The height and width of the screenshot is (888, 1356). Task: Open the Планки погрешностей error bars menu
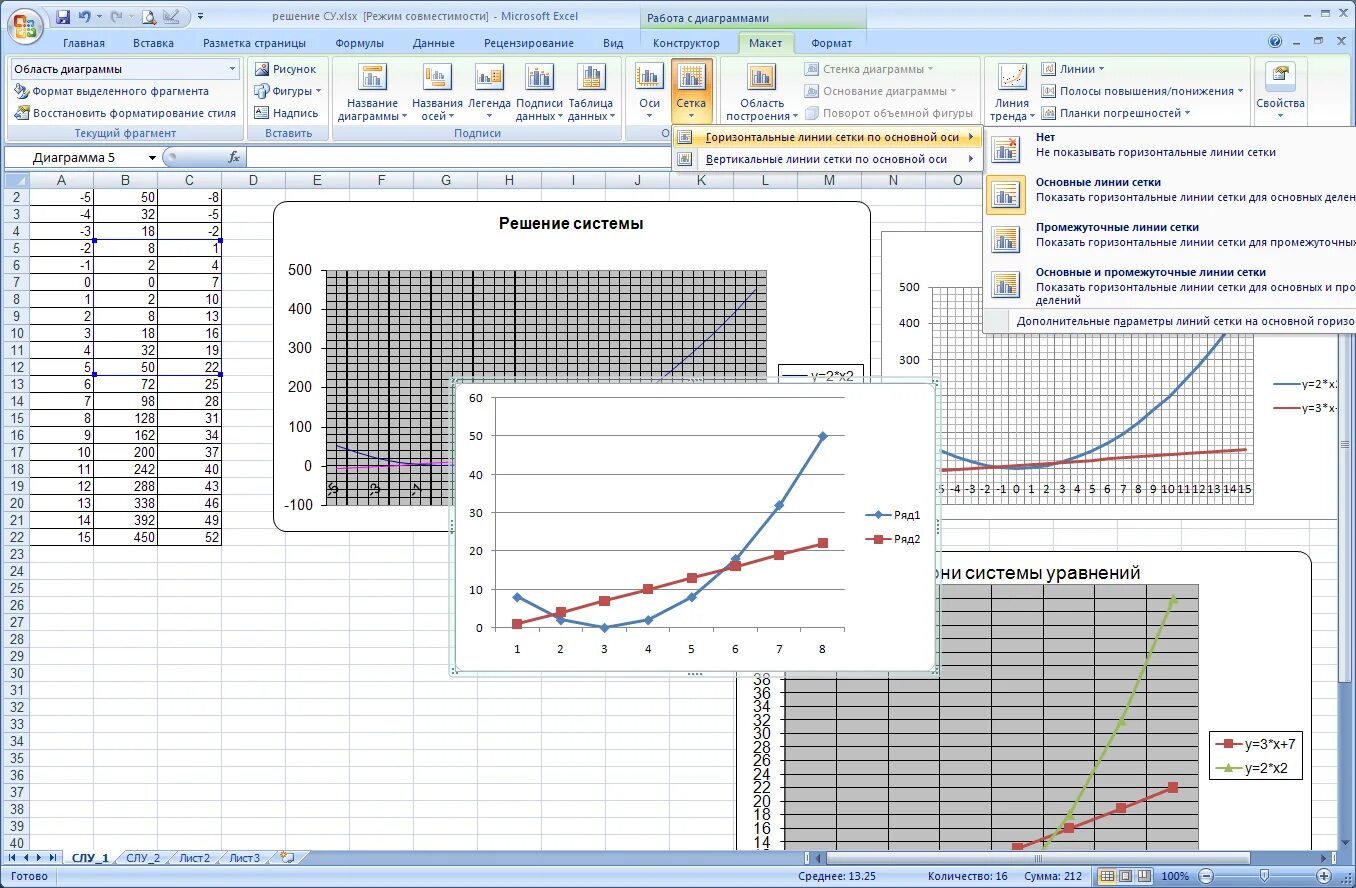pyautogui.click(x=1116, y=113)
